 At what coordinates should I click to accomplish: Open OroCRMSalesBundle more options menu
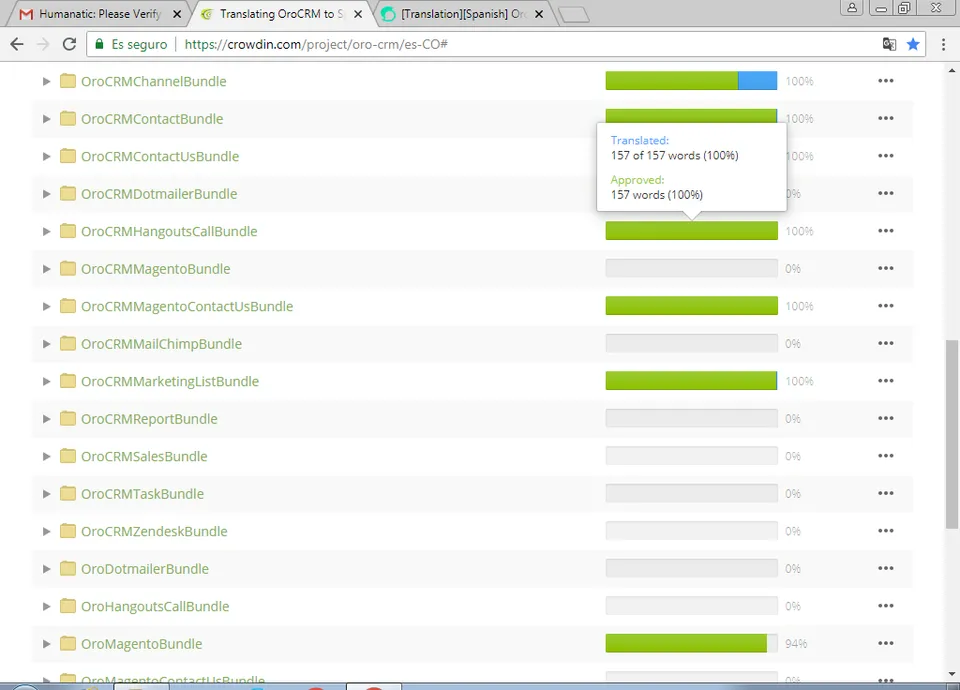pyautogui.click(x=885, y=456)
